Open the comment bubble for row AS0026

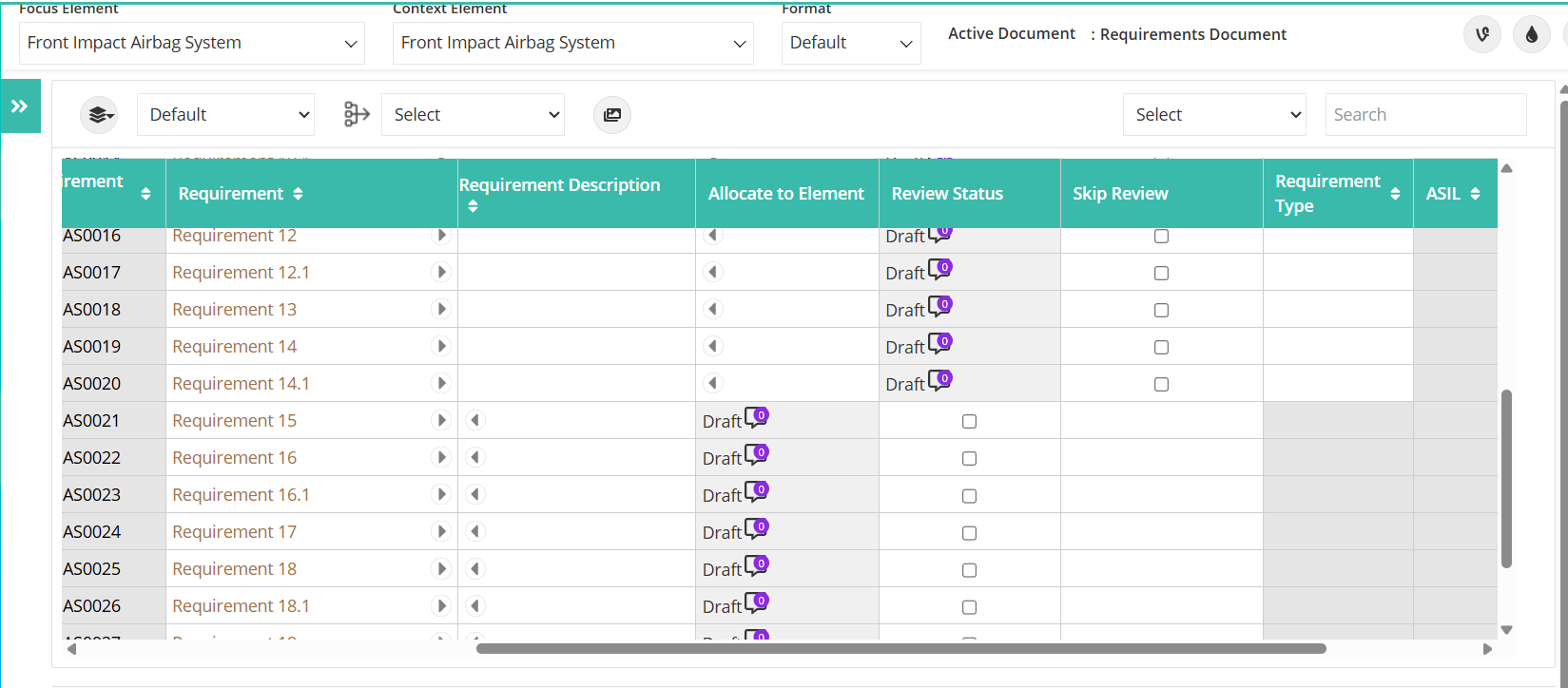click(757, 602)
